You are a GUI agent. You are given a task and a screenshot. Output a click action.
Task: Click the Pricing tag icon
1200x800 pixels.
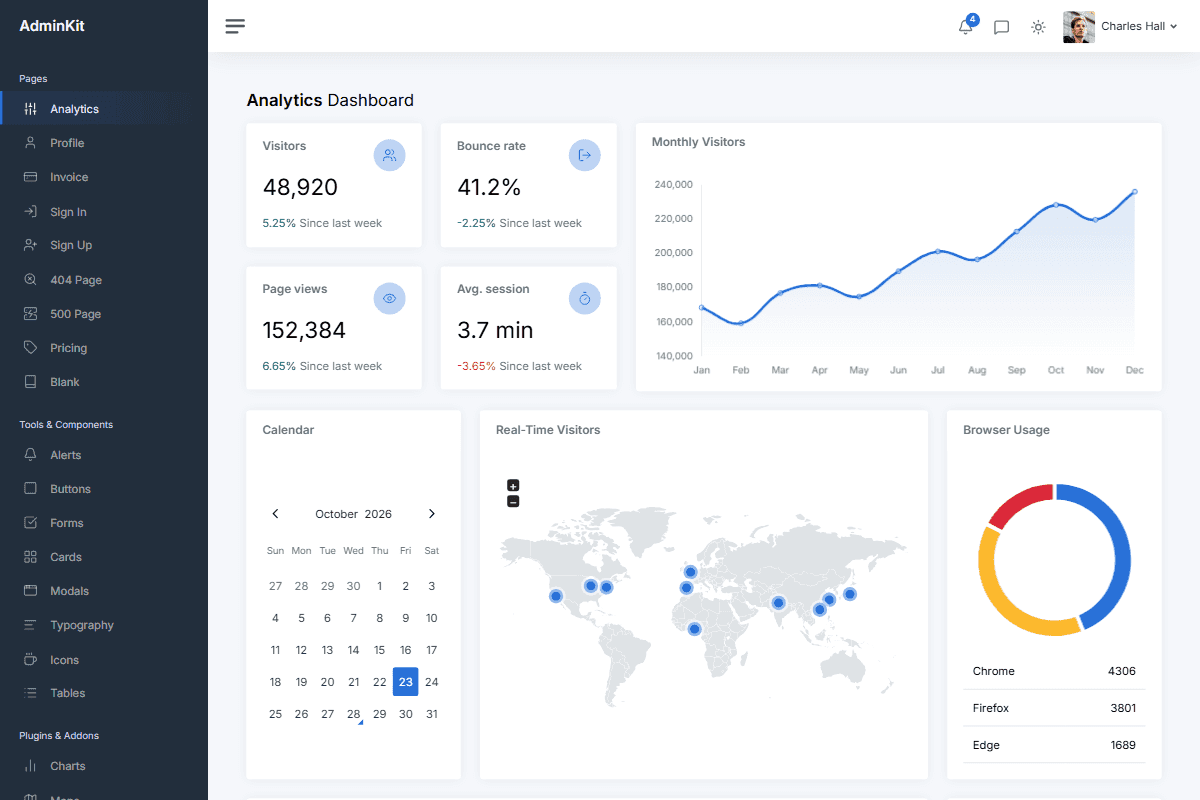click(x=30, y=348)
